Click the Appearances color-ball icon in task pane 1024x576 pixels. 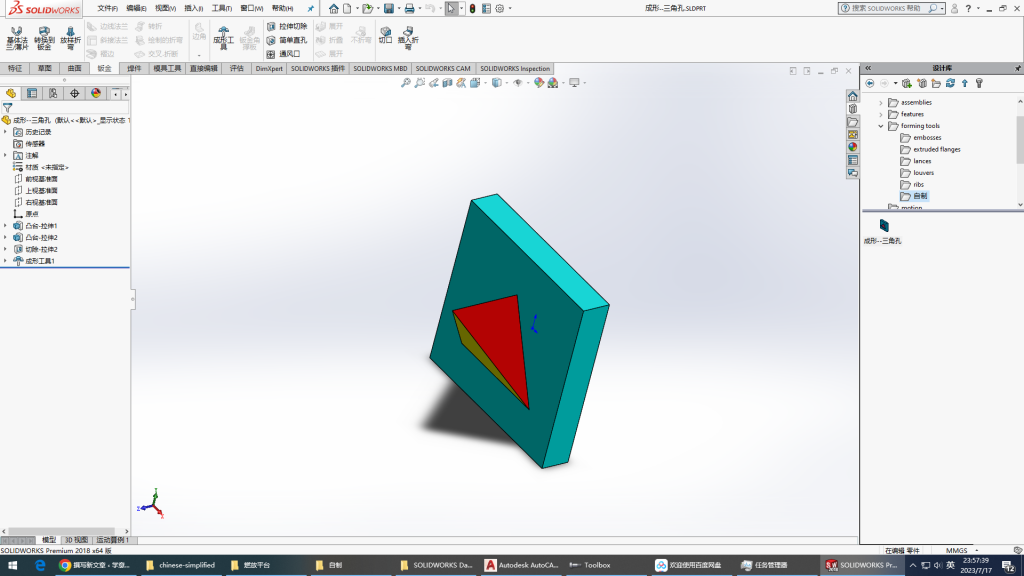[x=852, y=147]
